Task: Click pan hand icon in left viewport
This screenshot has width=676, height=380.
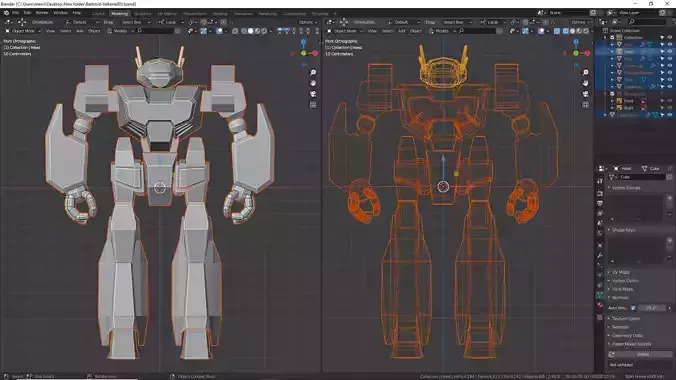Action: point(313,83)
